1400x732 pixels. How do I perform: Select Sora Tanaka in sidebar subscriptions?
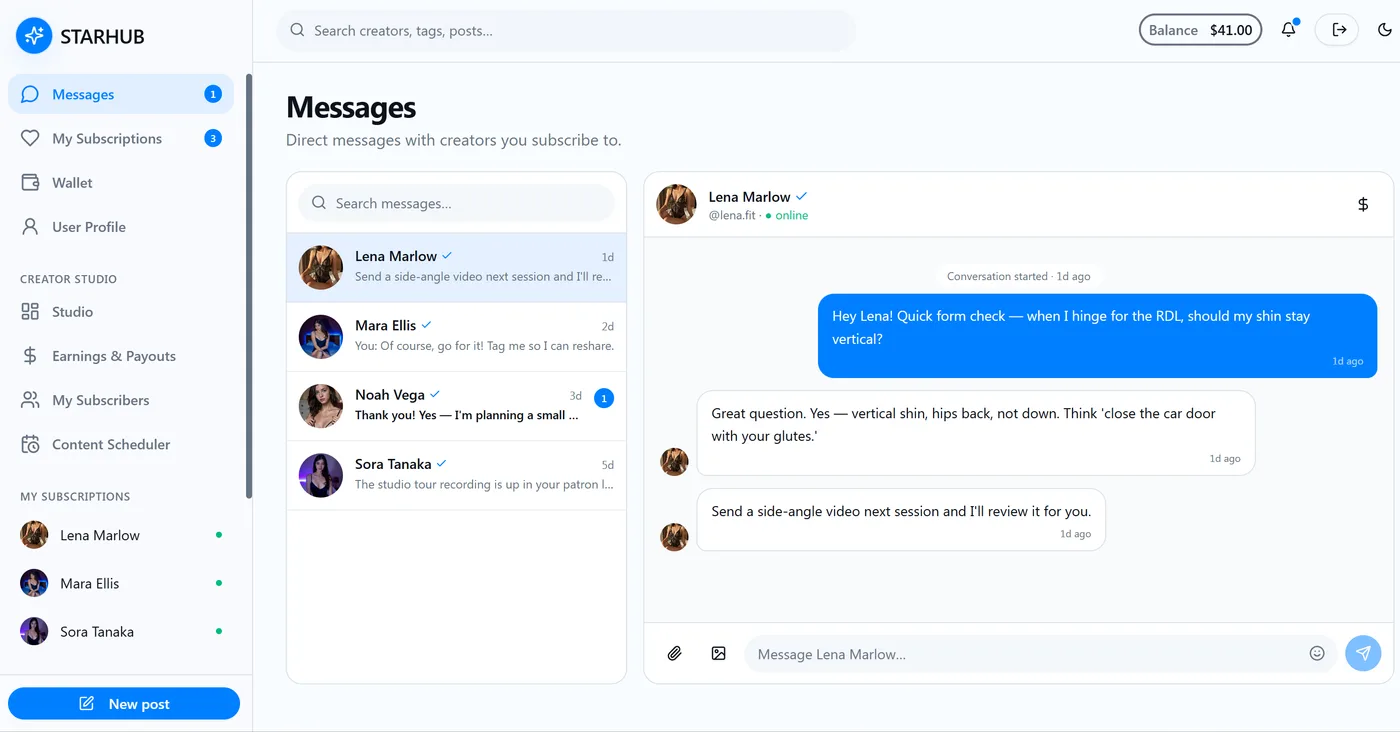[x=121, y=631]
